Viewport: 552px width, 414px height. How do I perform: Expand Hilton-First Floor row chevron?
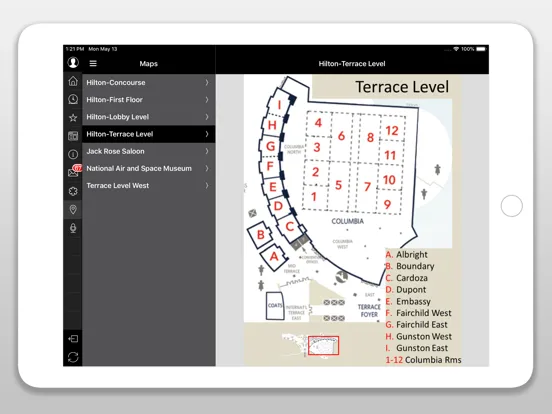pos(207,100)
